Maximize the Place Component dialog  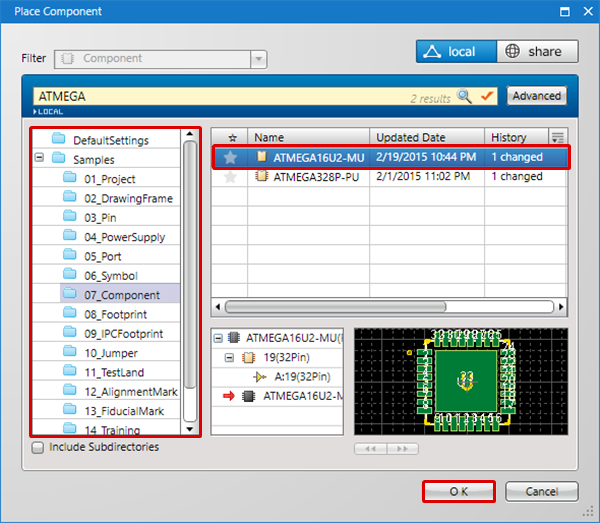coord(565,11)
